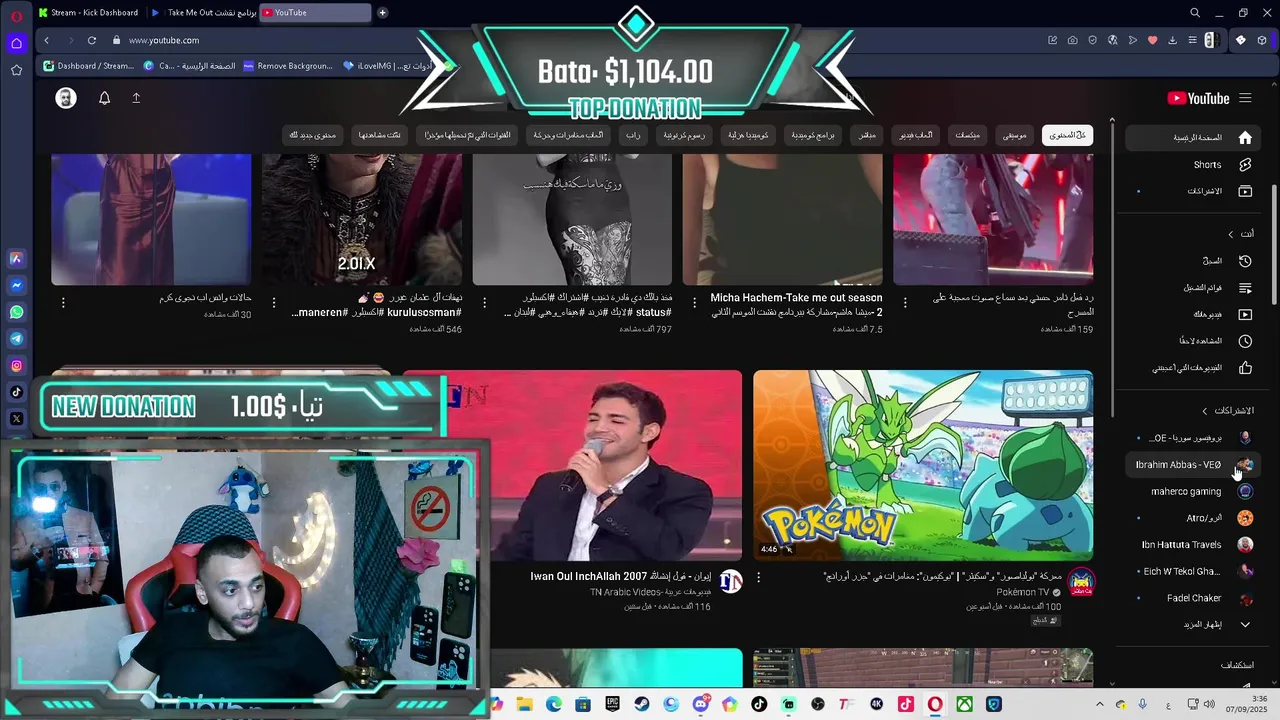Open Opera tab search magnifier
The image size is (1280, 720).
(1195, 13)
